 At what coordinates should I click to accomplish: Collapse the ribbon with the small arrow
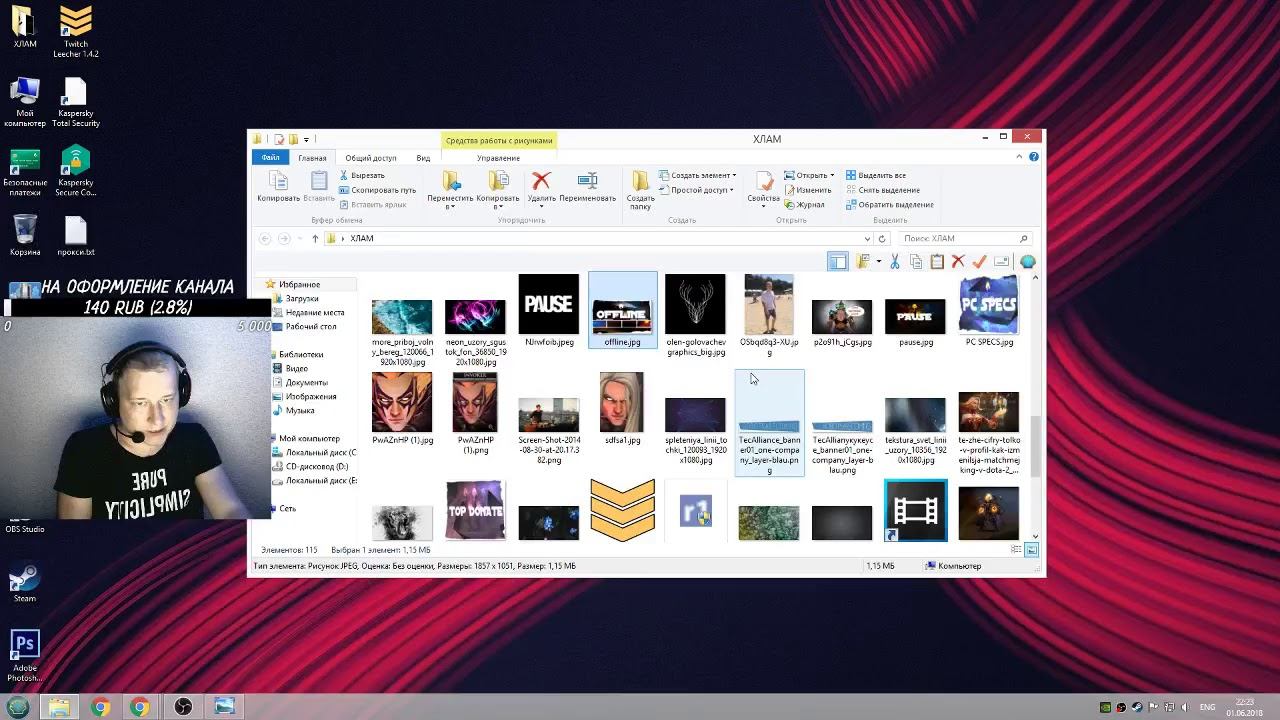[1019, 157]
